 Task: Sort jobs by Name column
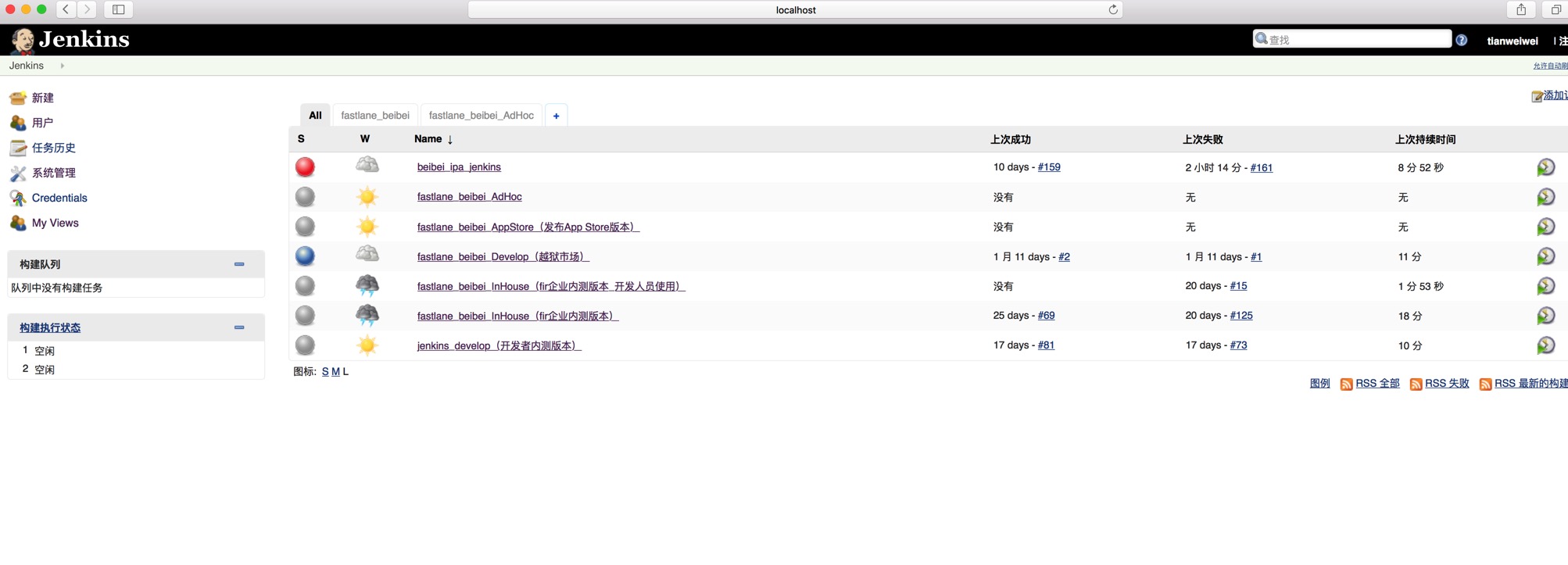[433, 139]
